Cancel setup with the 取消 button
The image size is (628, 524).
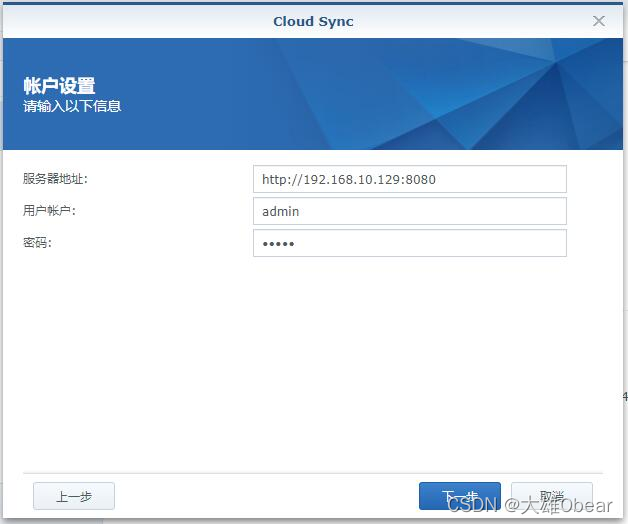552,496
